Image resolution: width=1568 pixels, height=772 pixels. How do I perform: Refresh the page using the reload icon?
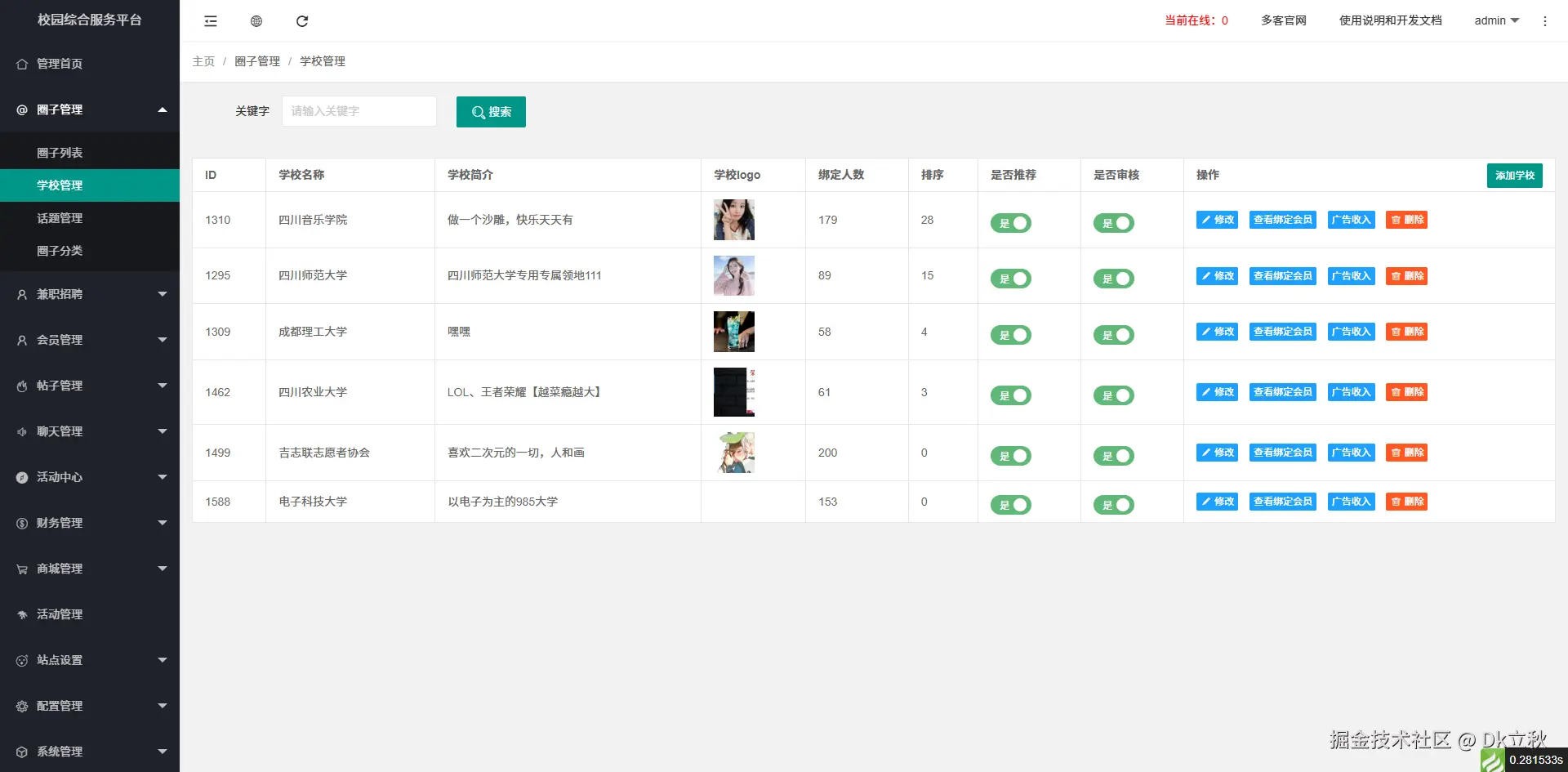click(x=303, y=21)
